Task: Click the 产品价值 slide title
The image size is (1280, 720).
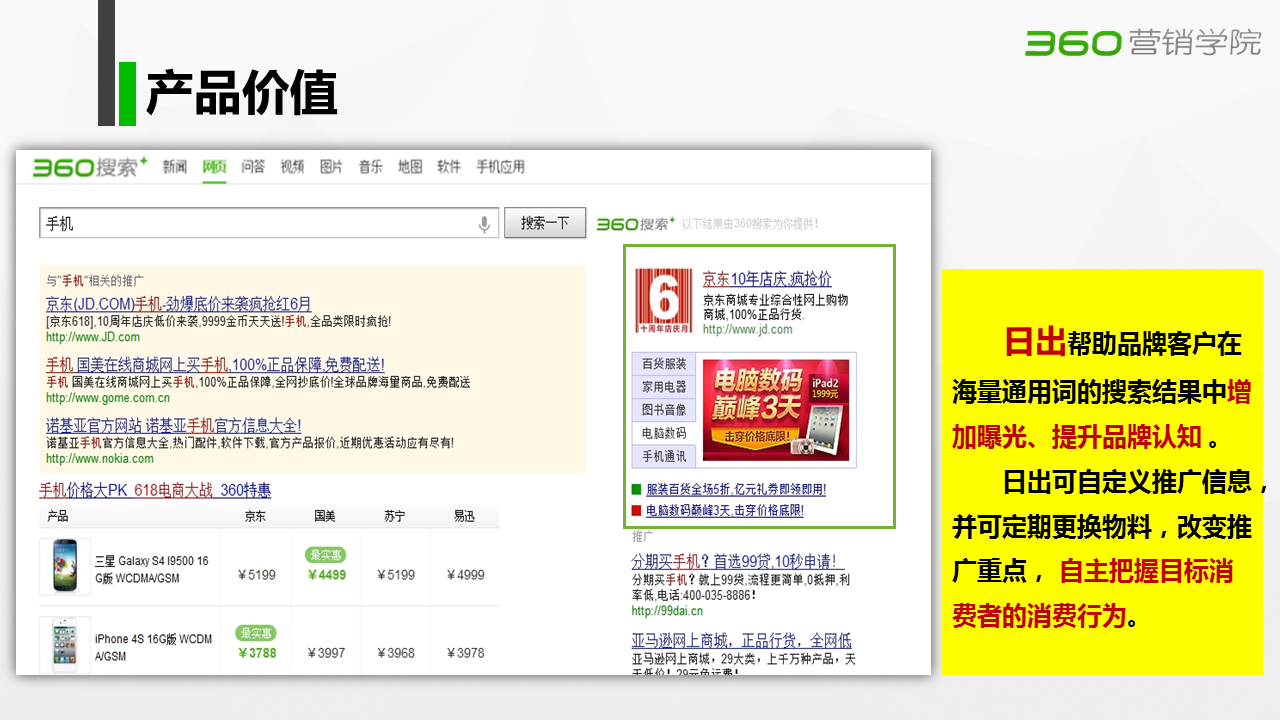Action: (241, 94)
